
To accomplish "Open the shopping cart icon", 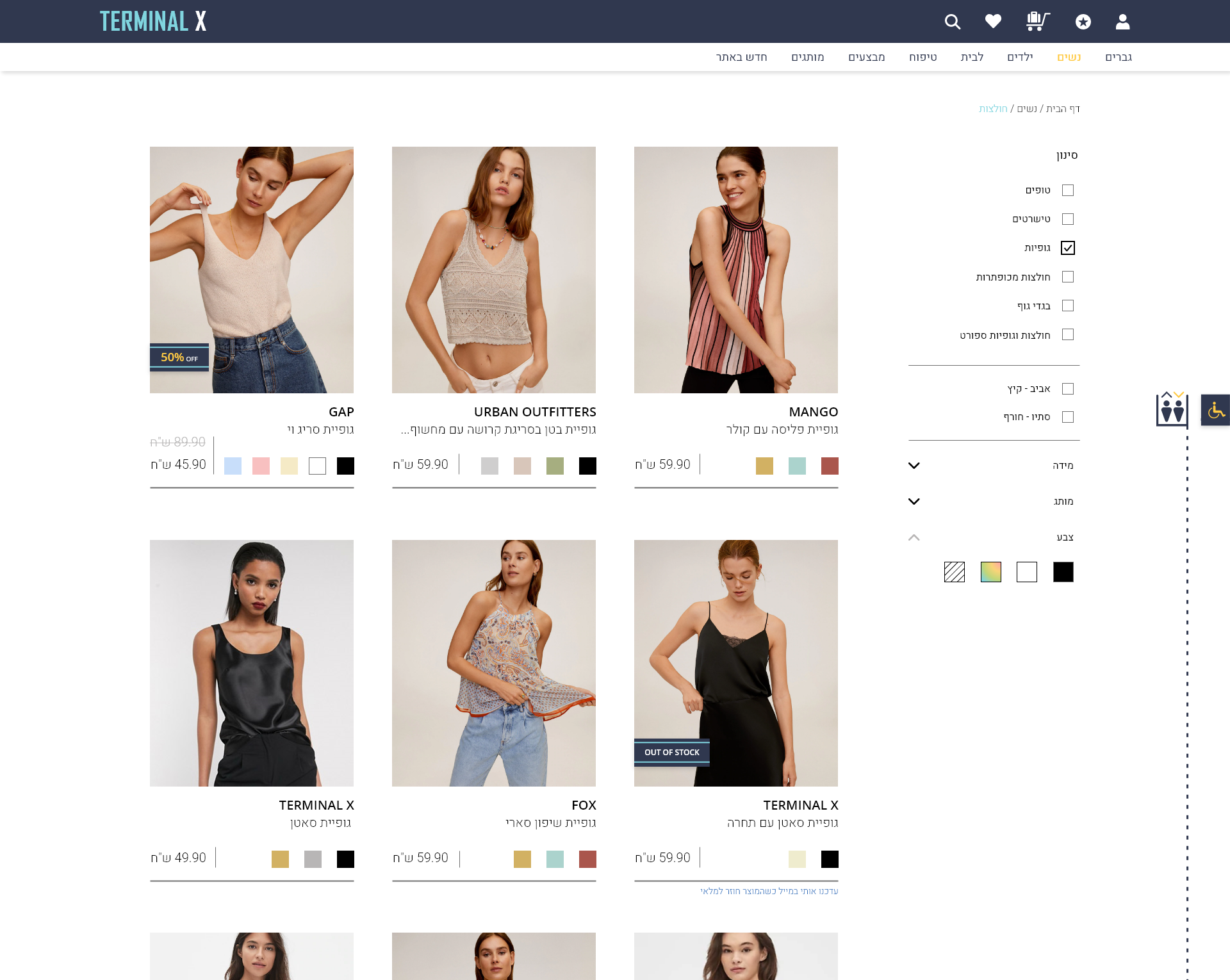I will click(1038, 21).
